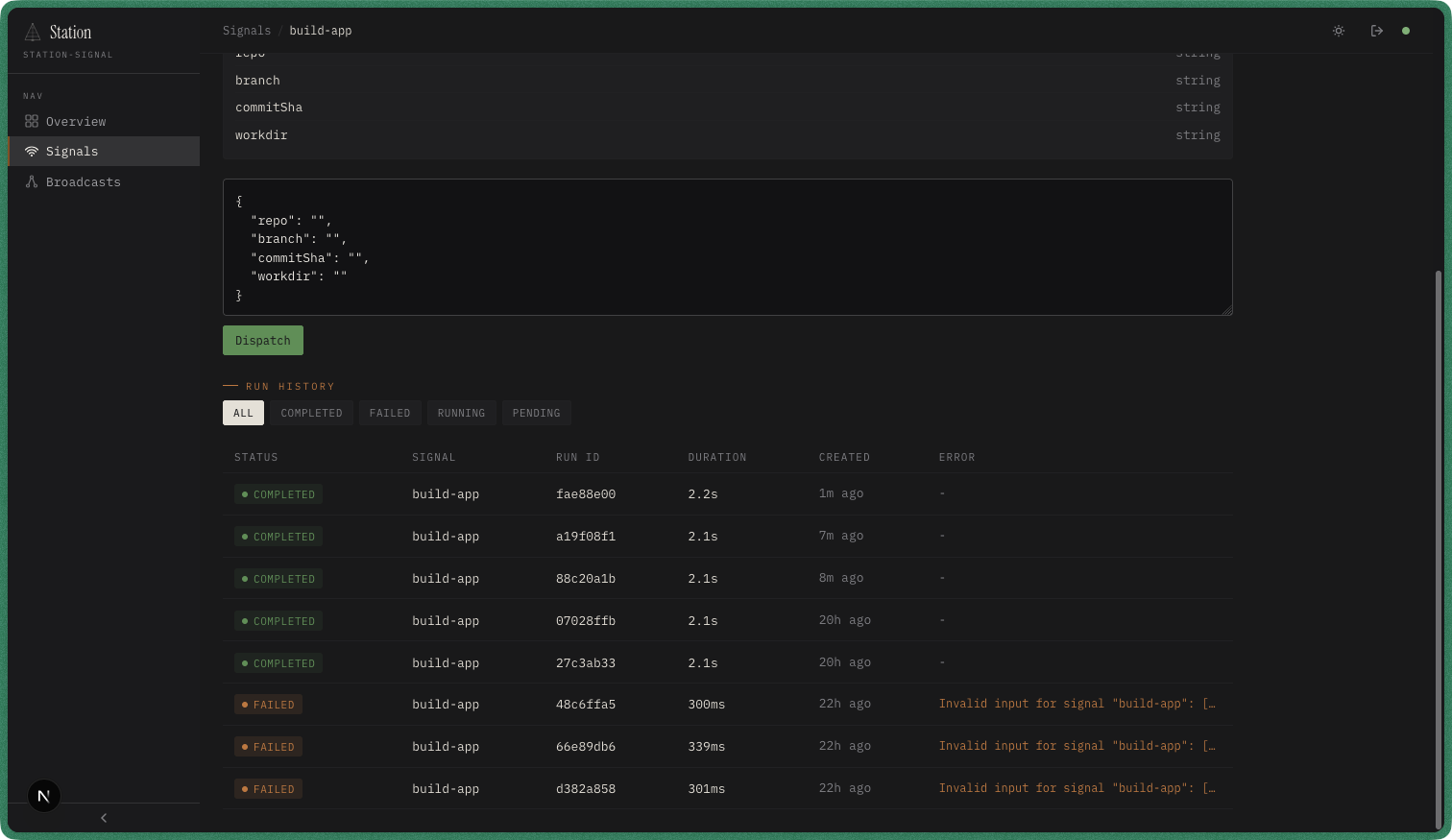The height and width of the screenshot is (840, 1452).
Task: Click the green connection status dot
Action: pyautogui.click(x=1406, y=30)
